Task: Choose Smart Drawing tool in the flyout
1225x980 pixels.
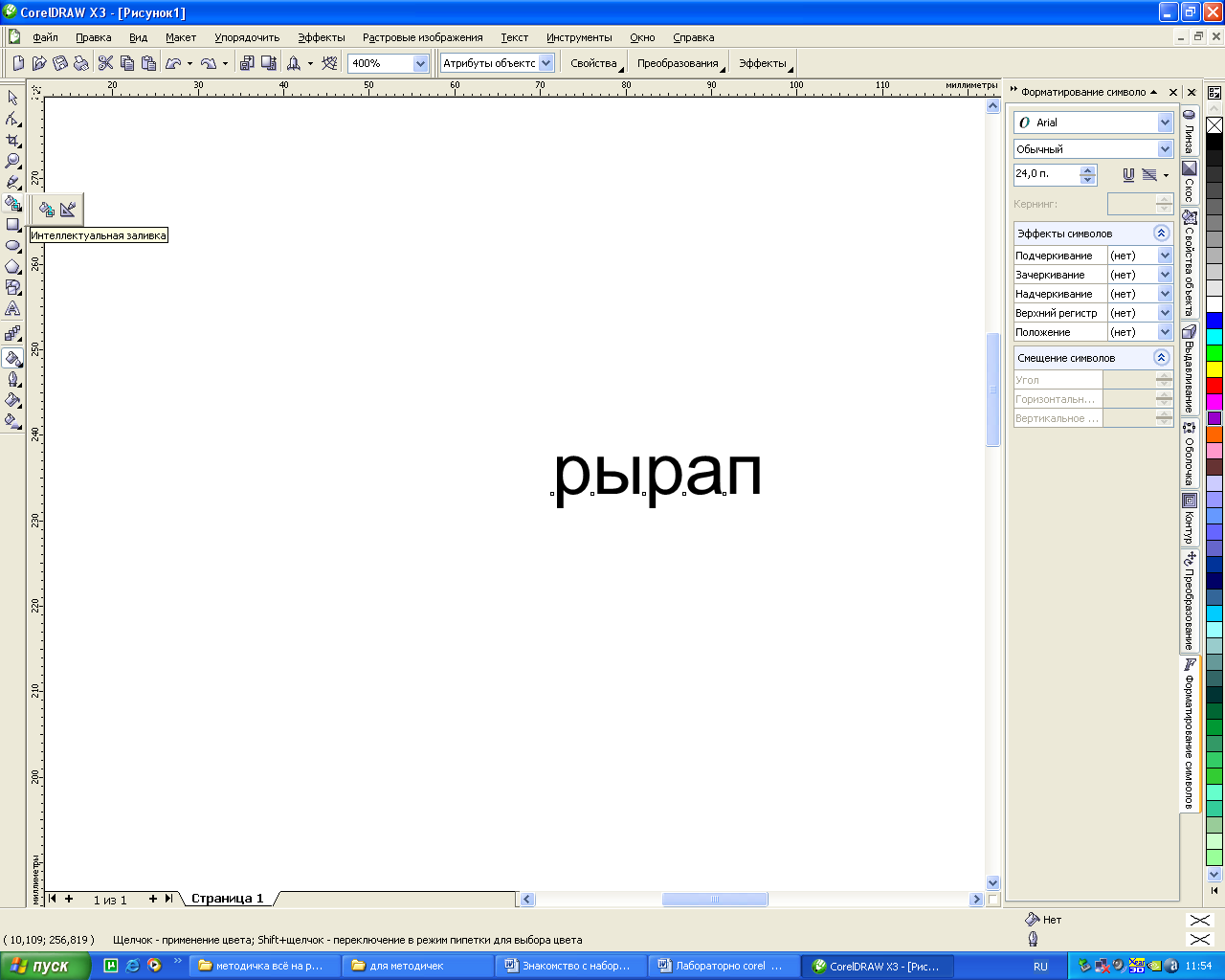Action: (x=68, y=209)
